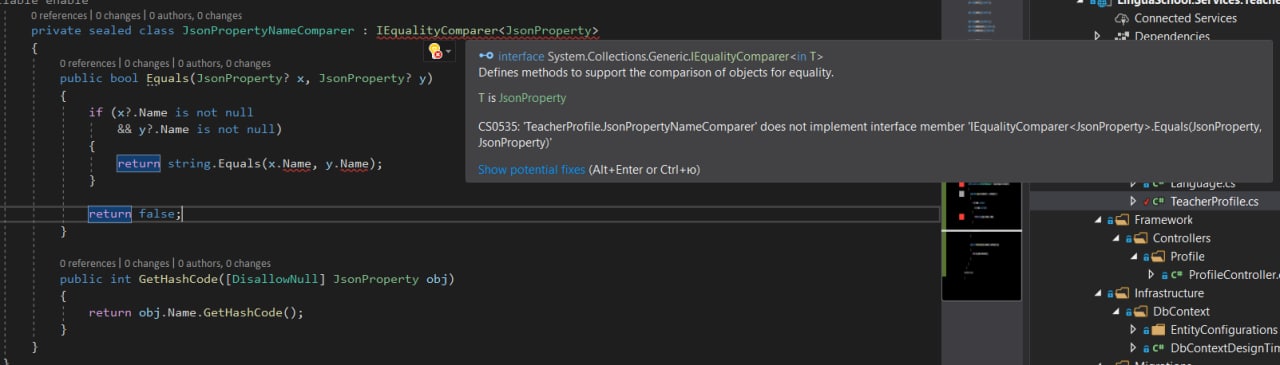Click the ProfileController C# file icon

[x=1176, y=275]
